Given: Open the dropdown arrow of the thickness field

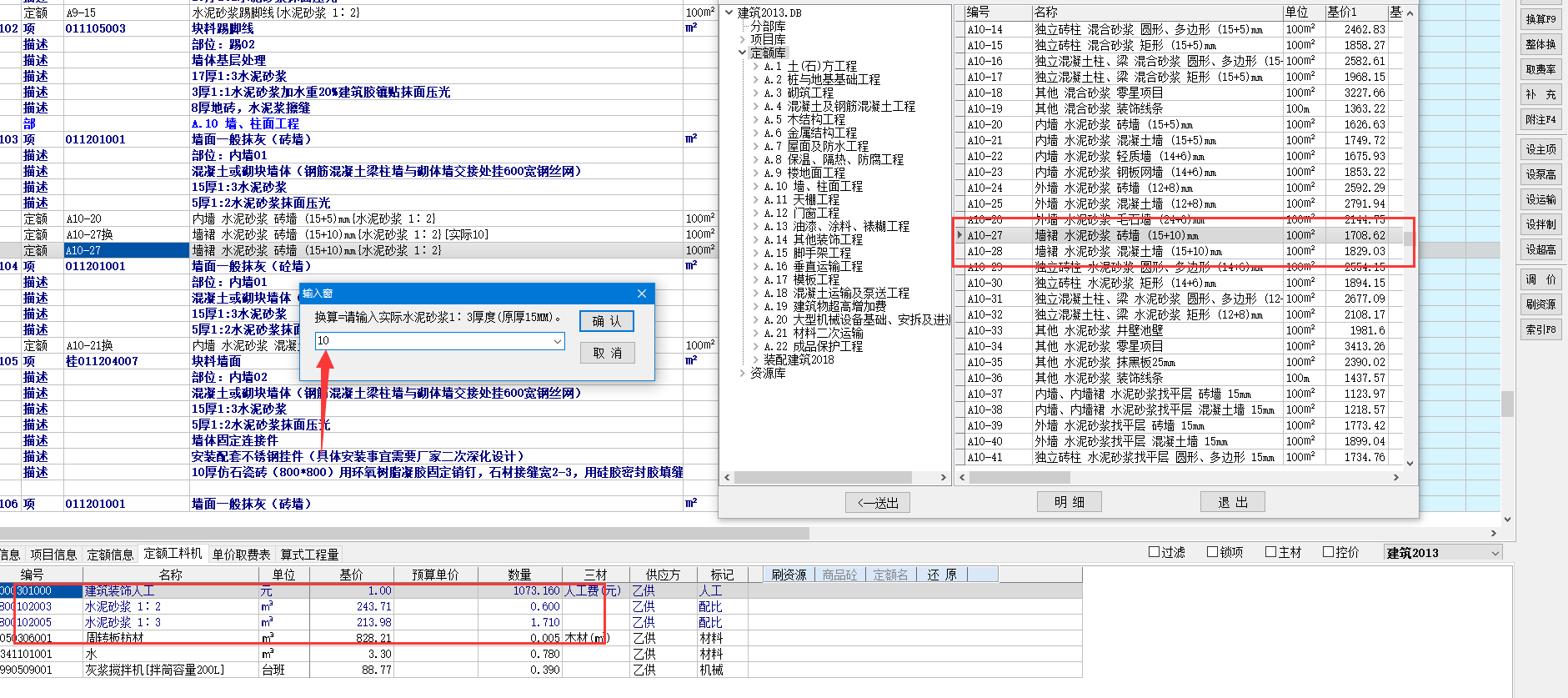Looking at the screenshot, I should (558, 341).
